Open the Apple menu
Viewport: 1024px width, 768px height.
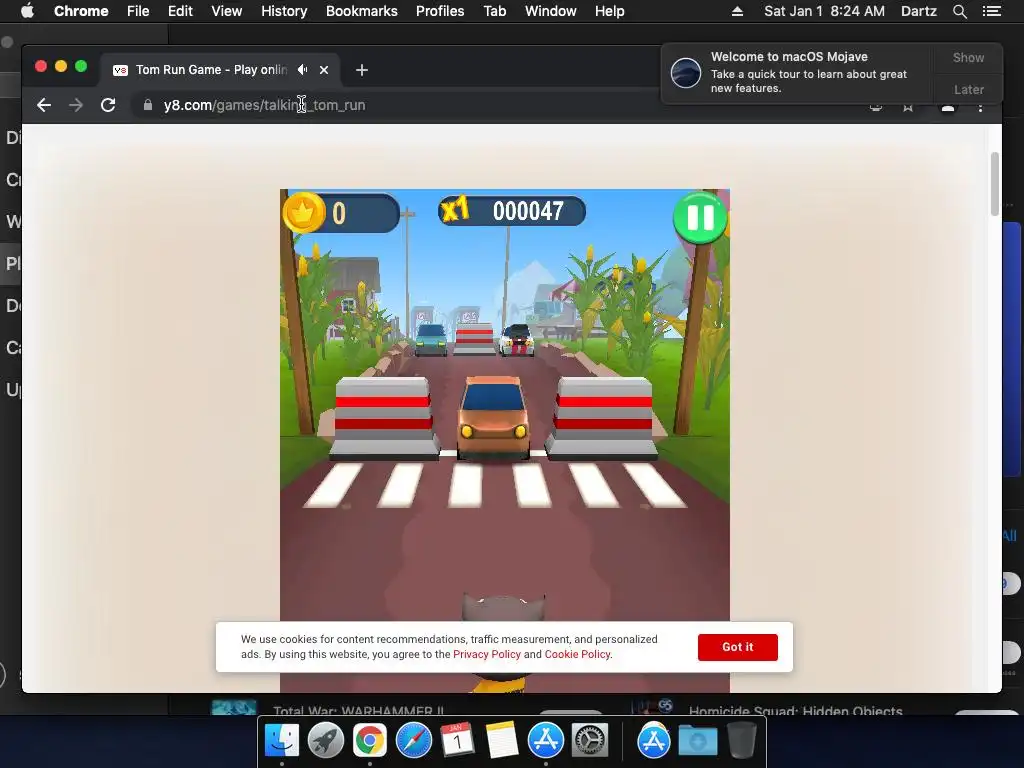click(27, 11)
